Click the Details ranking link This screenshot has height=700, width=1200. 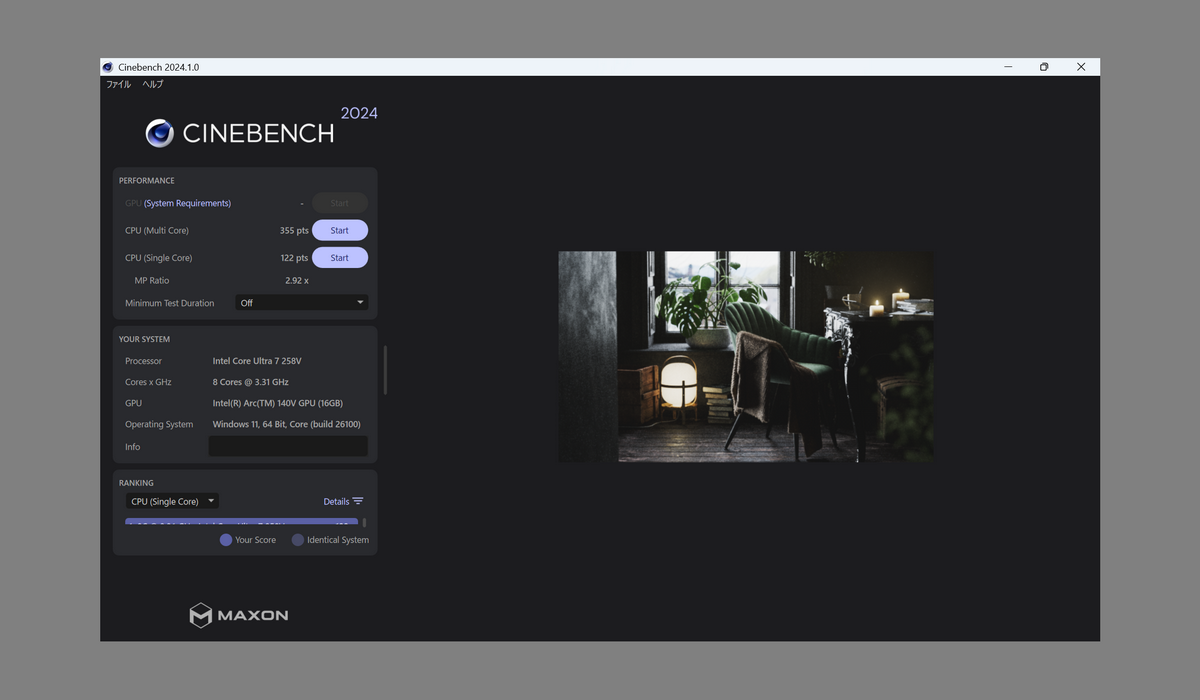(336, 501)
